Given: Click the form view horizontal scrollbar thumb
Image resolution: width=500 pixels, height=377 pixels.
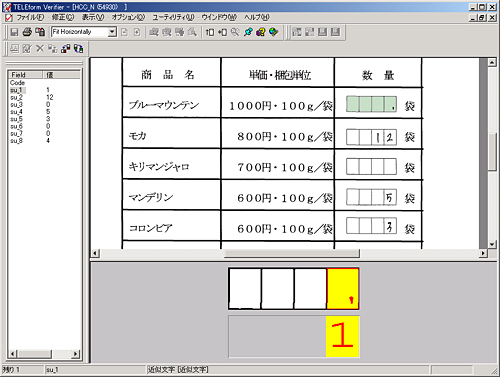Looking at the screenshot, I should click(x=292, y=253).
